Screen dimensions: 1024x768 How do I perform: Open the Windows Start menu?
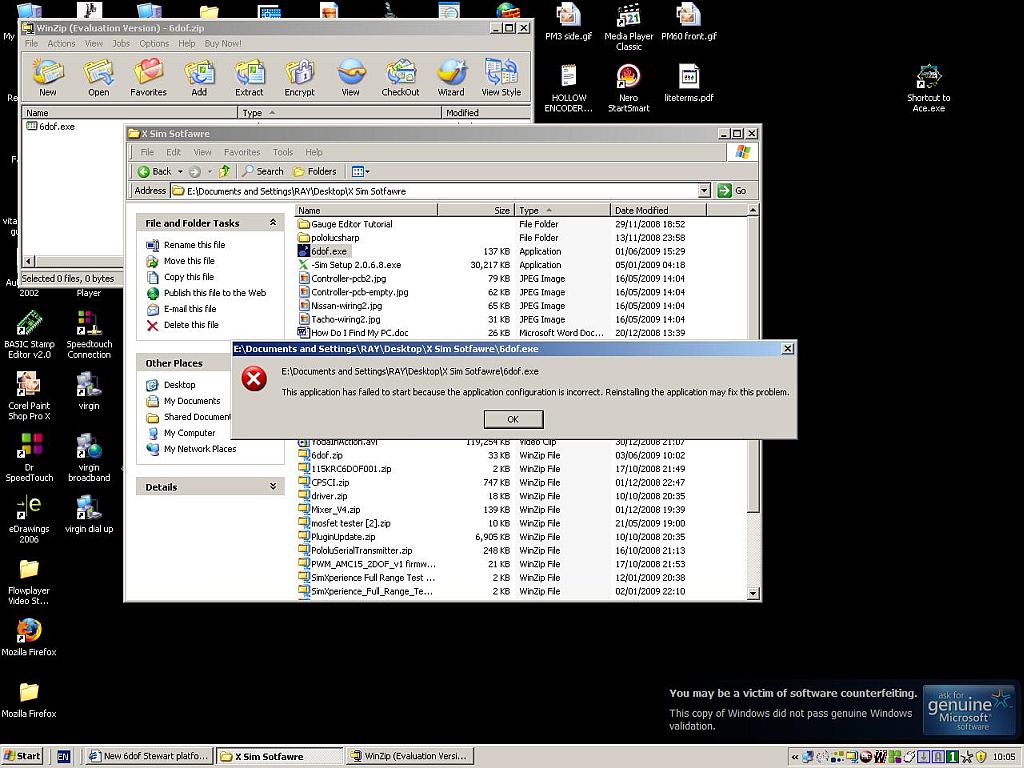(22, 756)
